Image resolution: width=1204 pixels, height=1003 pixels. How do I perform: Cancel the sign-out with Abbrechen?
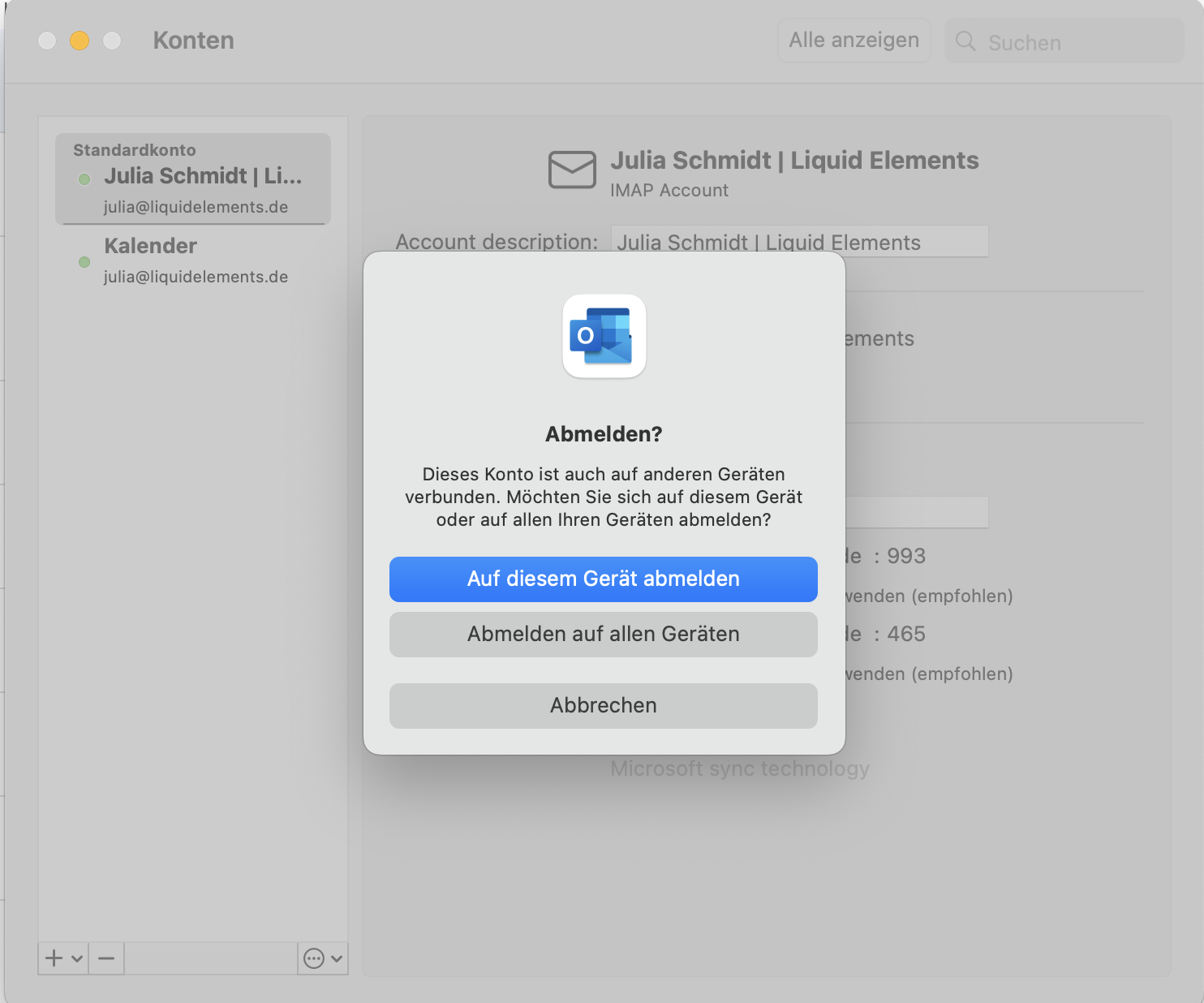coord(603,705)
